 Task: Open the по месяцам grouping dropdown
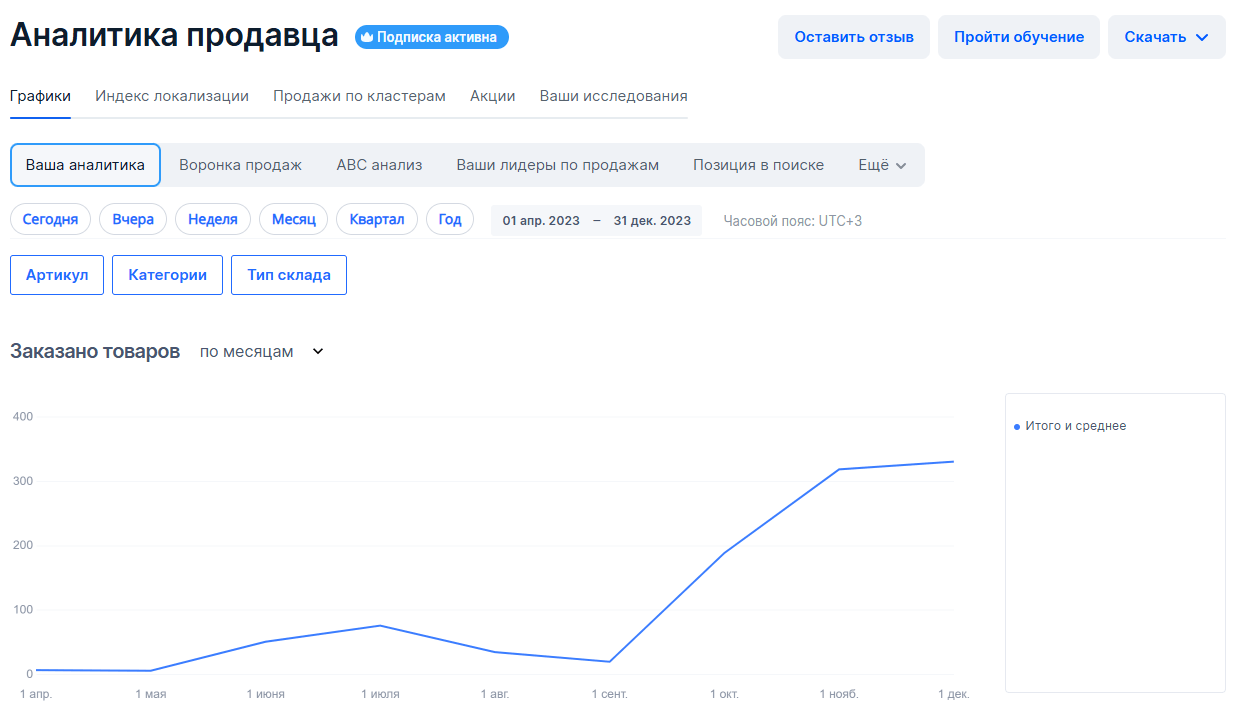pos(262,352)
